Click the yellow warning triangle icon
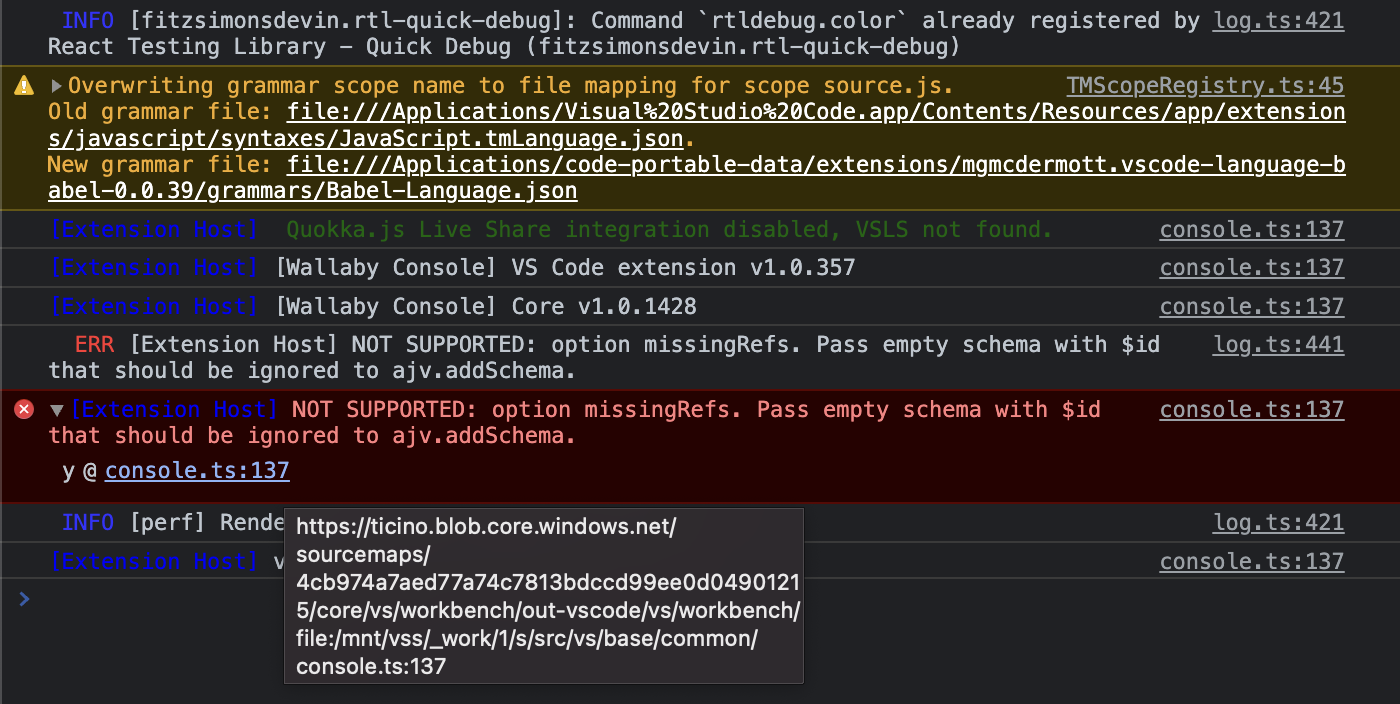Image resolution: width=1400 pixels, height=704 pixels. click(22, 85)
